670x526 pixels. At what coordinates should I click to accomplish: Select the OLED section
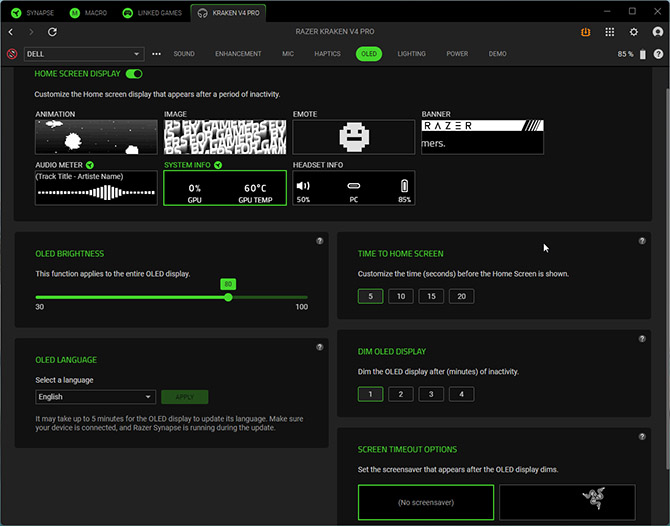pyautogui.click(x=369, y=54)
